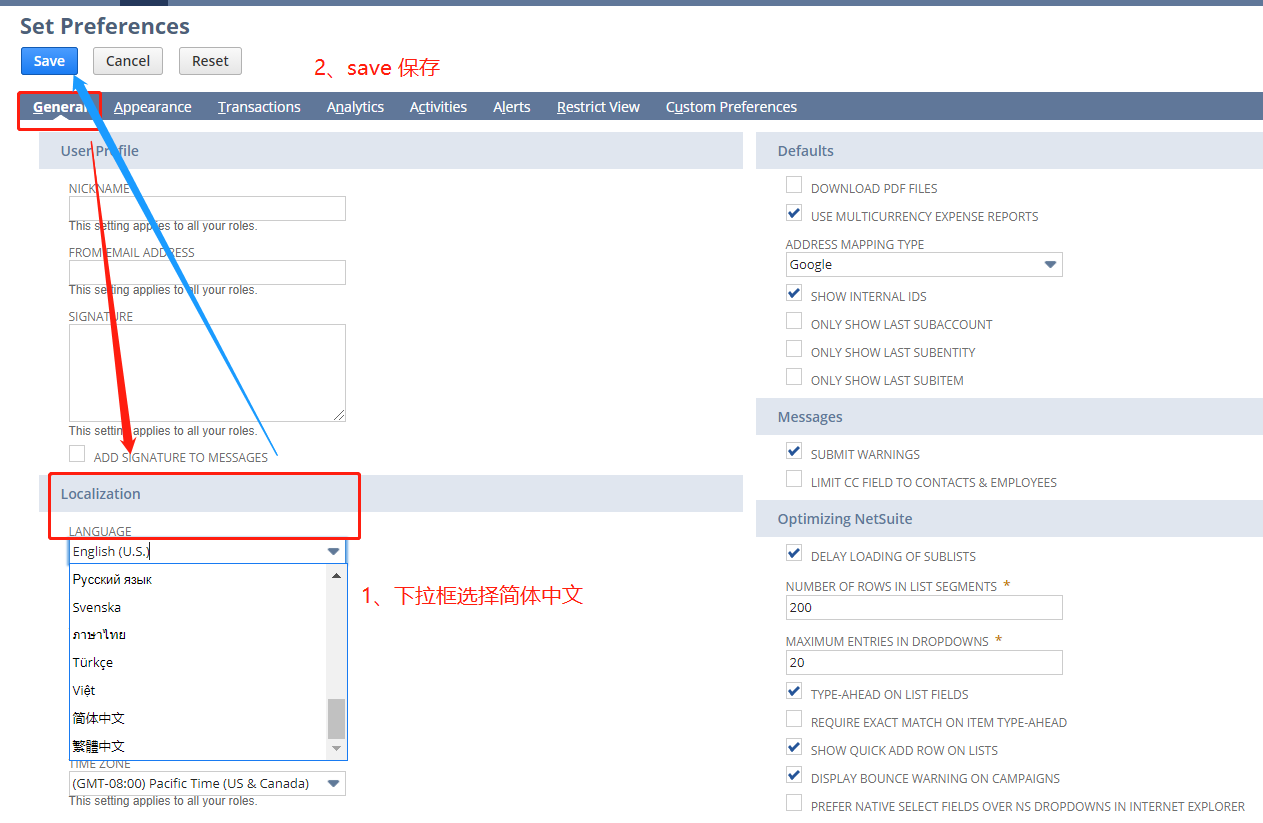The width and height of the screenshot is (1263, 823).
Task: Select Türkçe from the open dropdown list
Action: [x=92, y=662]
